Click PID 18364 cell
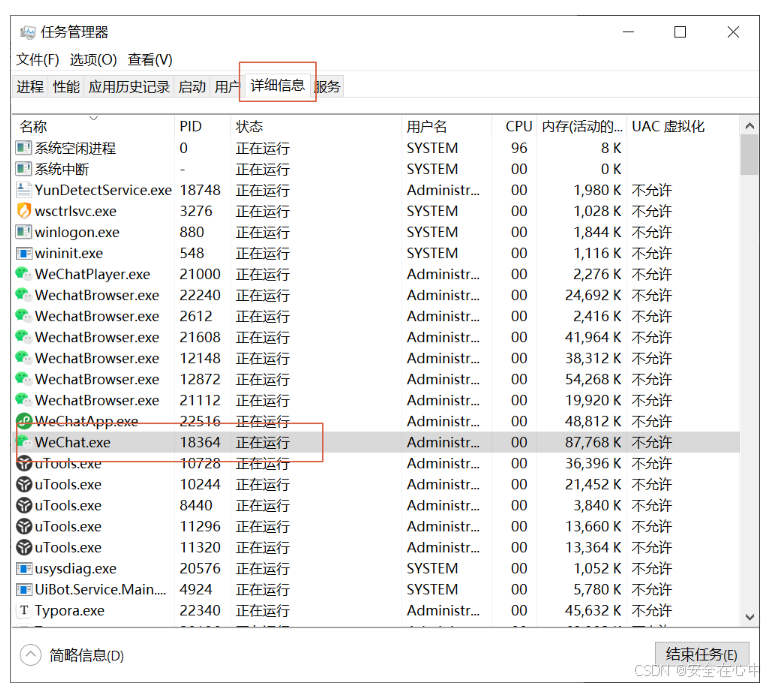The image size is (768, 684). [x=200, y=442]
